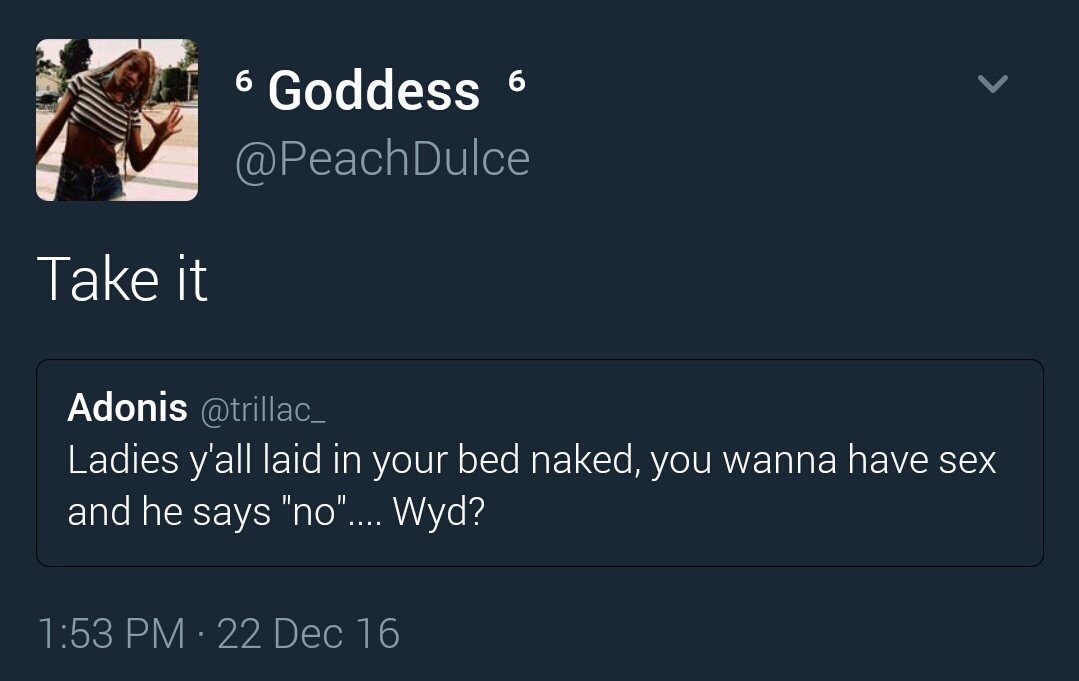
Task: Click the word "Ladies" in quoted tweet
Action: pos(123,460)
